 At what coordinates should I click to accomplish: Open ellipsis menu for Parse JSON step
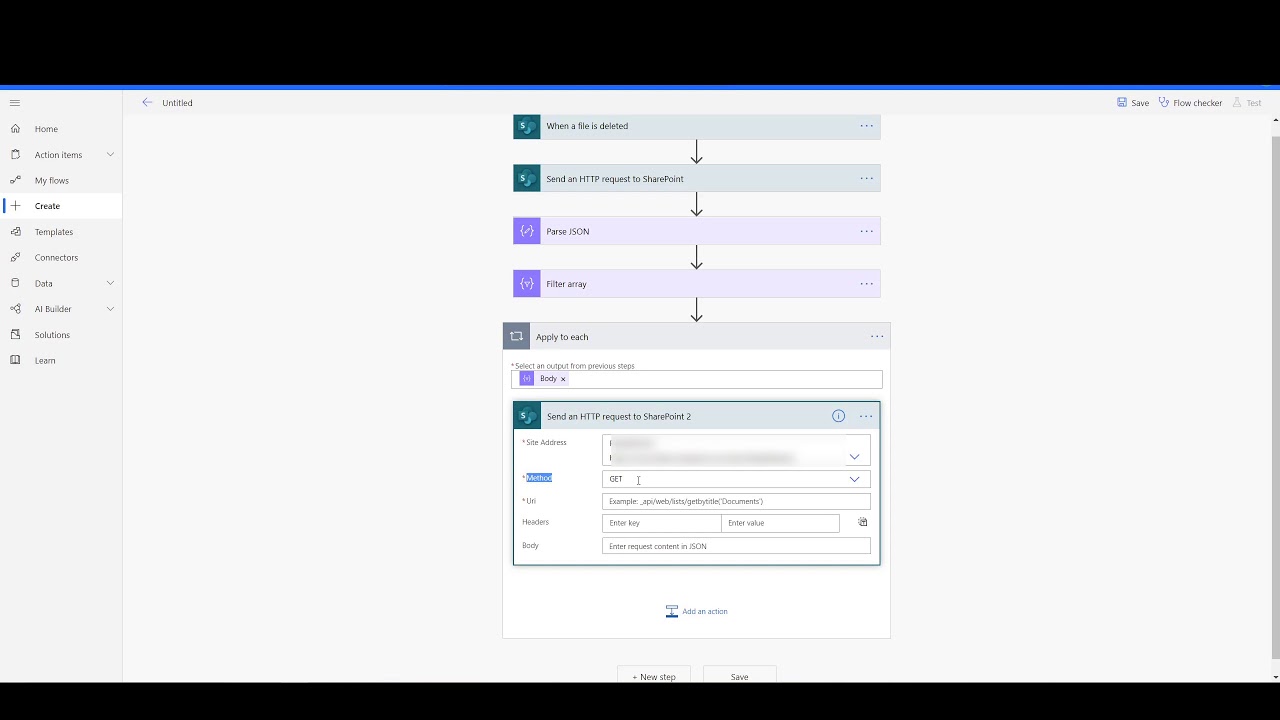[x=867, y=231]
